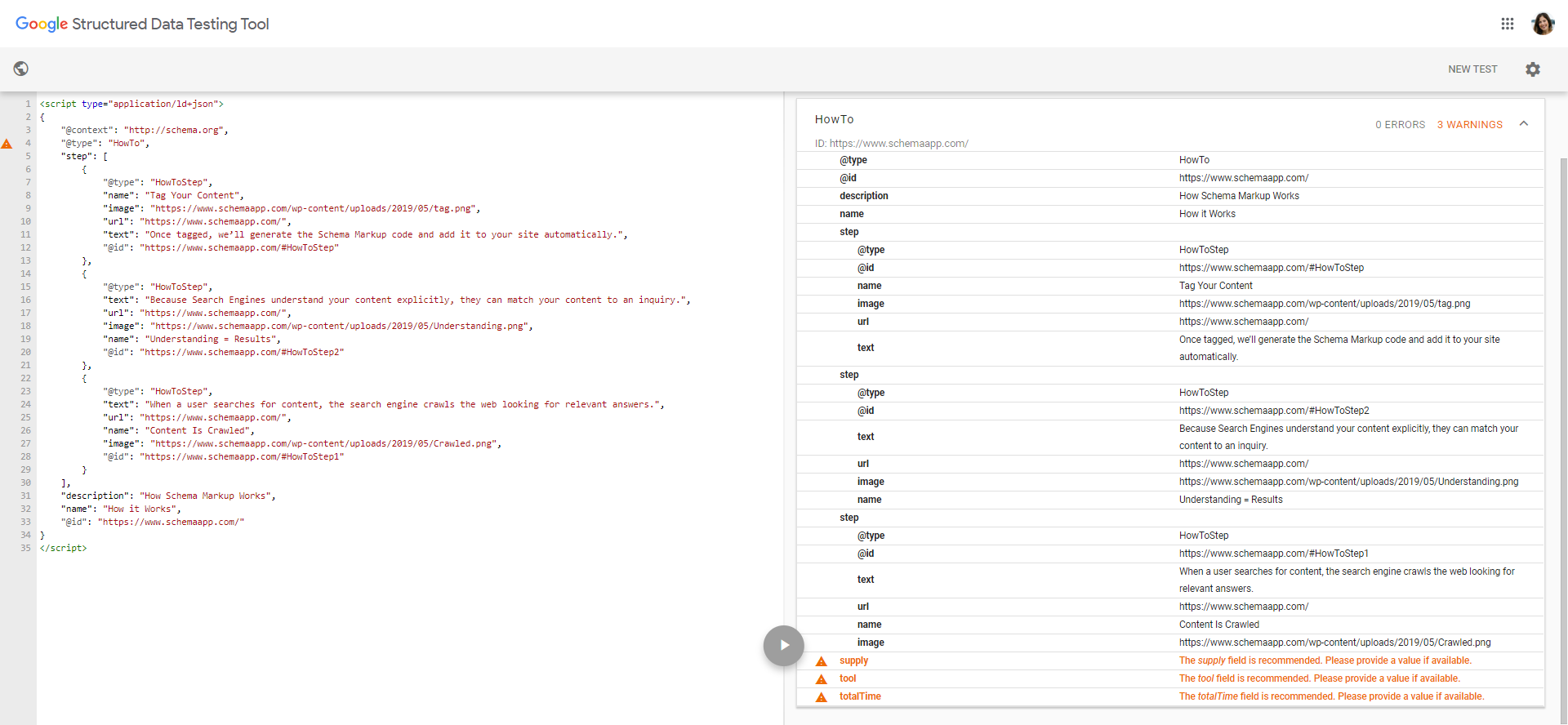Click code line 1 script tag
The image size is (1568, 725).
(x=131, y=104)
